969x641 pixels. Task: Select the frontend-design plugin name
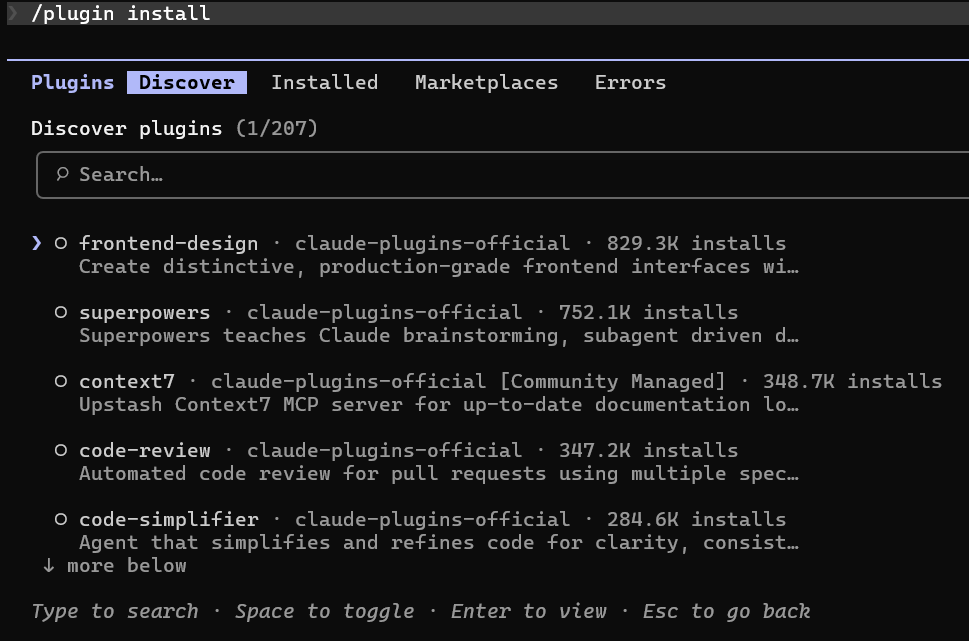coord(169,244)
